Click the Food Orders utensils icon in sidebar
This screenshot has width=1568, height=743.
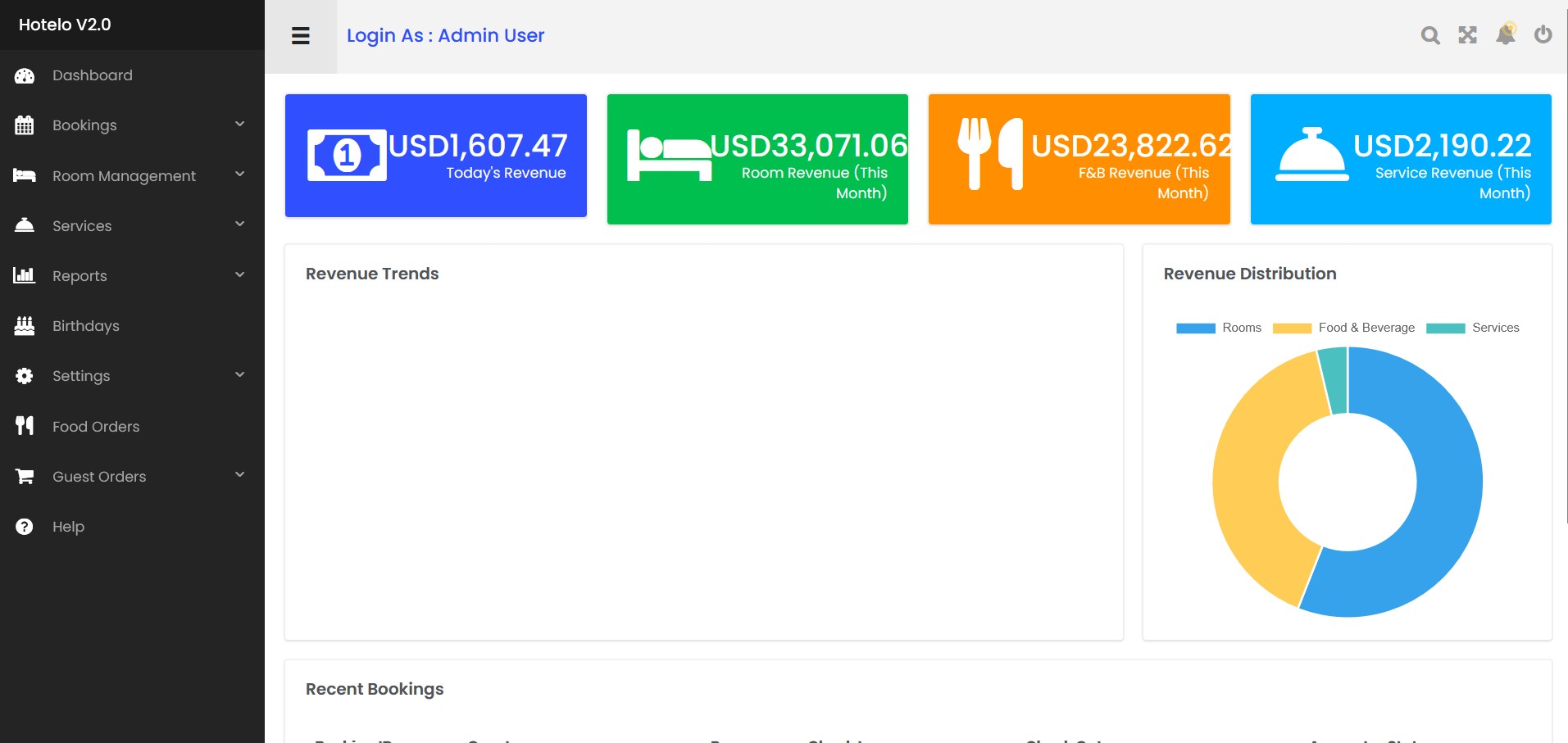pos(25,426)
